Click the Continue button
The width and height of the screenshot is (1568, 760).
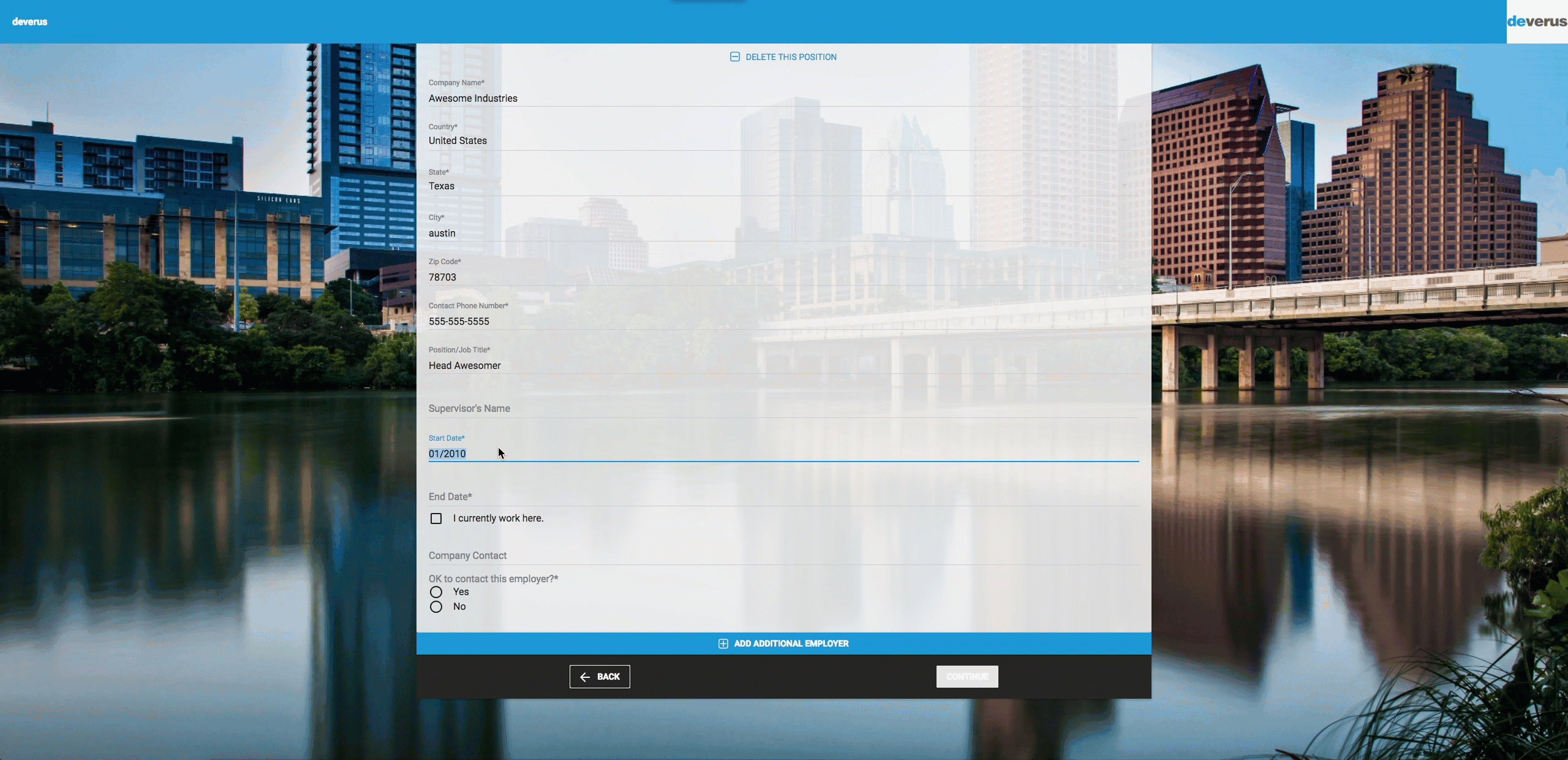(x=967, y=677)
